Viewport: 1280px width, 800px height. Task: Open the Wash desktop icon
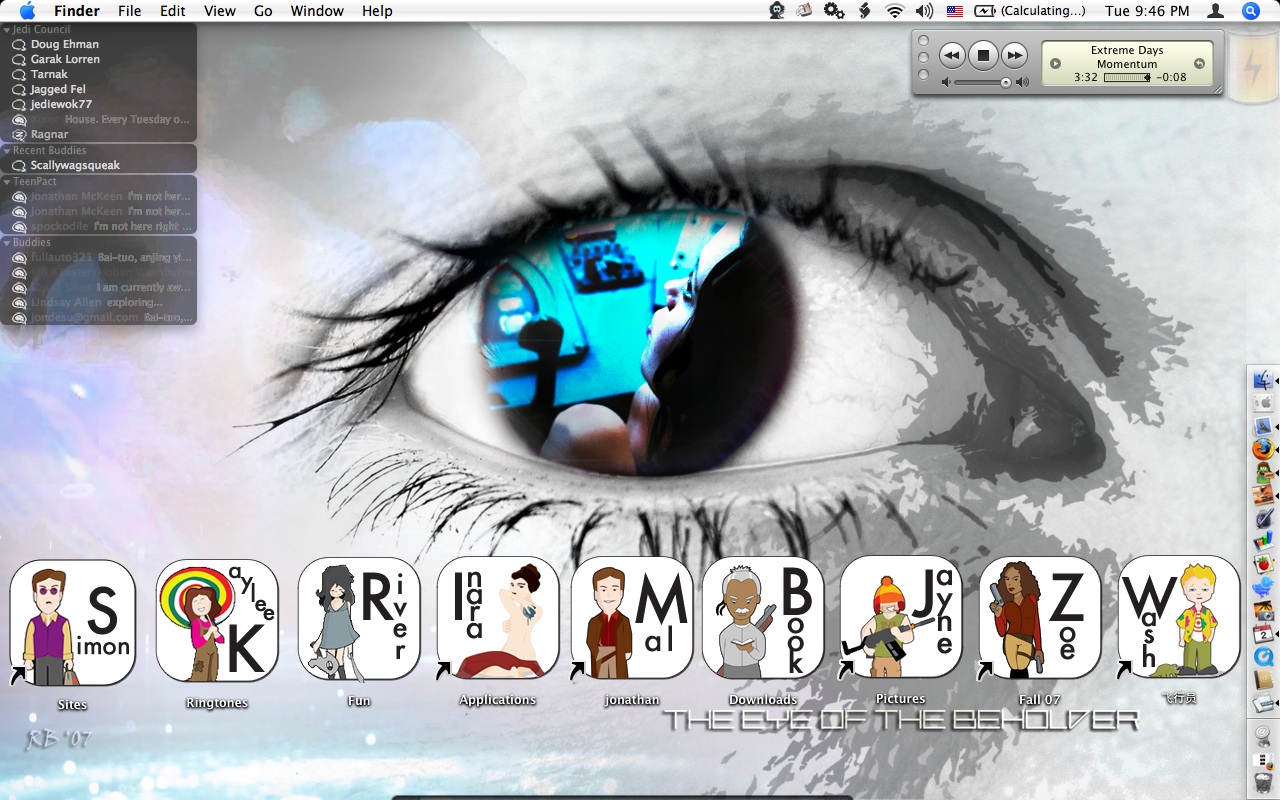click(x=1179, y=617)
